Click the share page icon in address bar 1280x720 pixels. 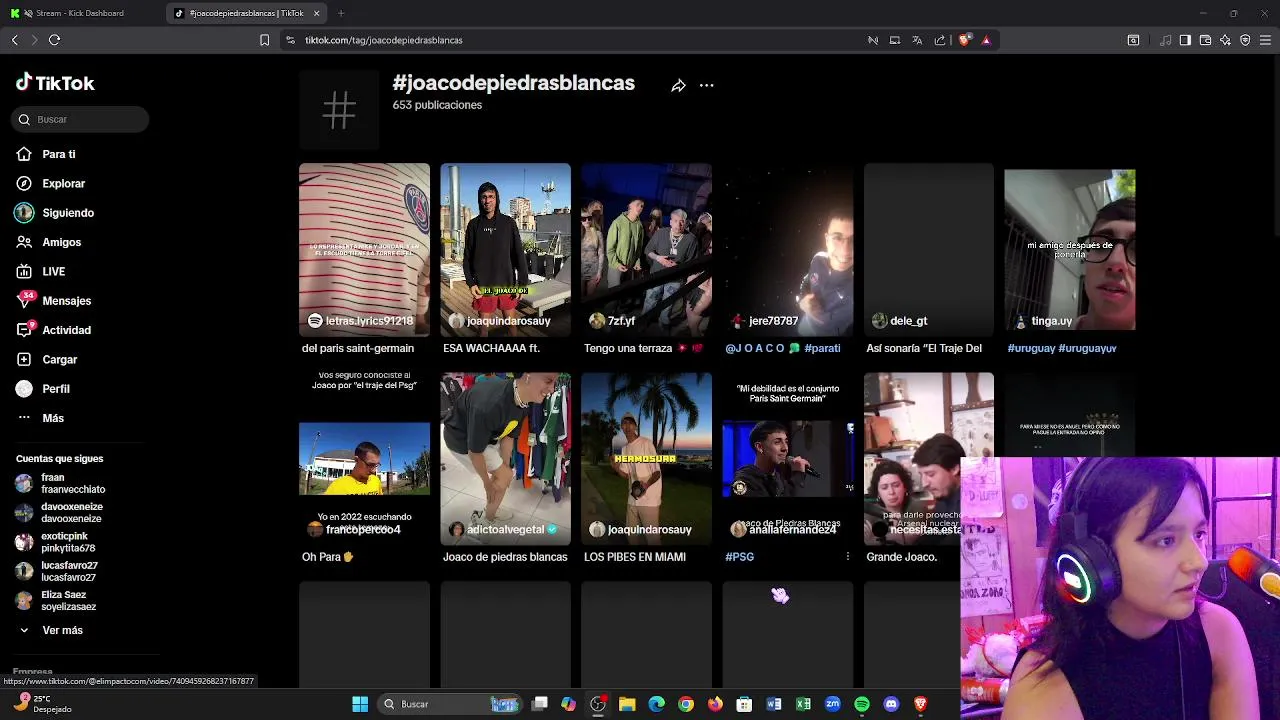coord(940,40)
